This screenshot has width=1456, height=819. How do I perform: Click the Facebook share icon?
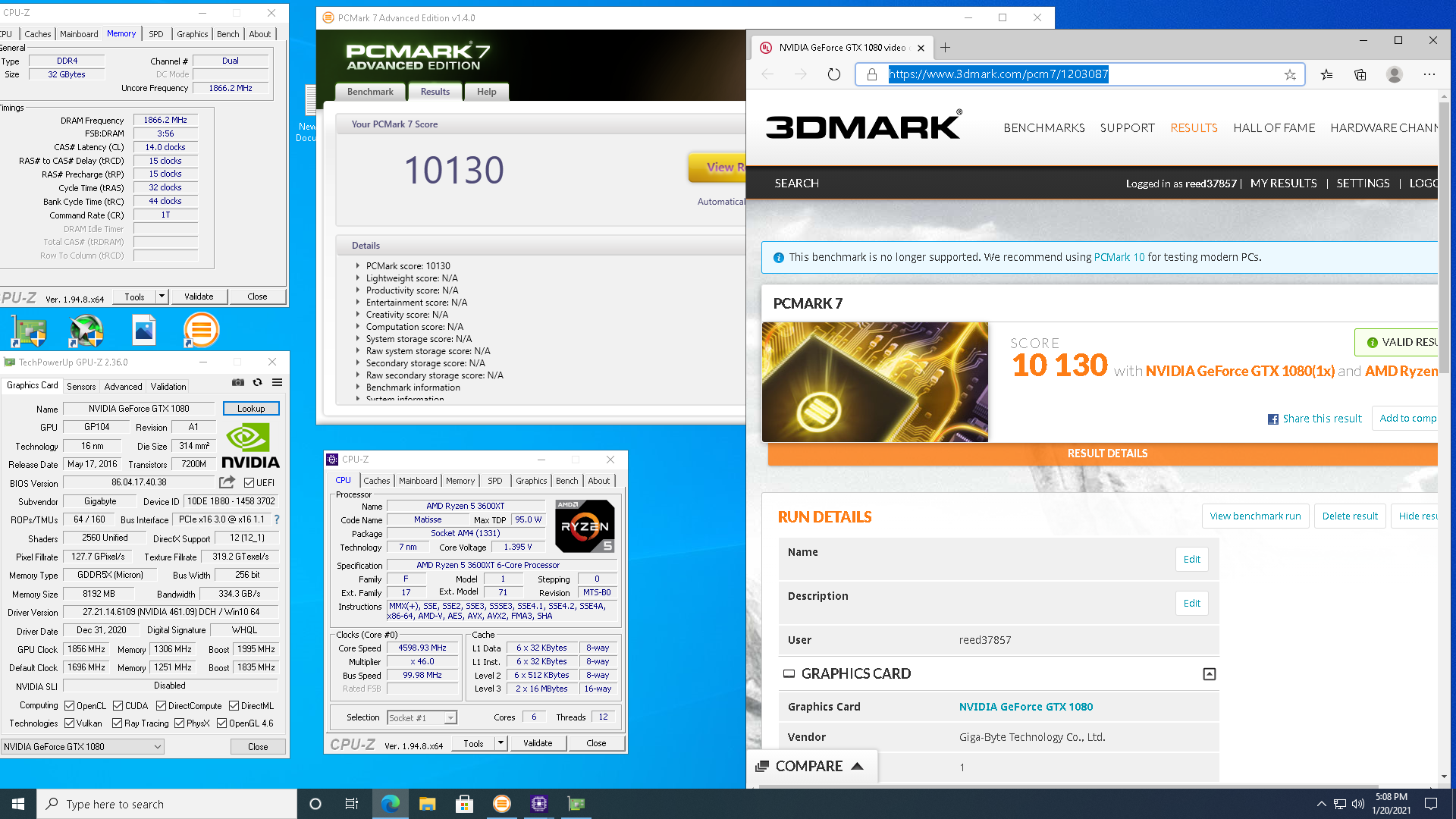point(1273,419)
